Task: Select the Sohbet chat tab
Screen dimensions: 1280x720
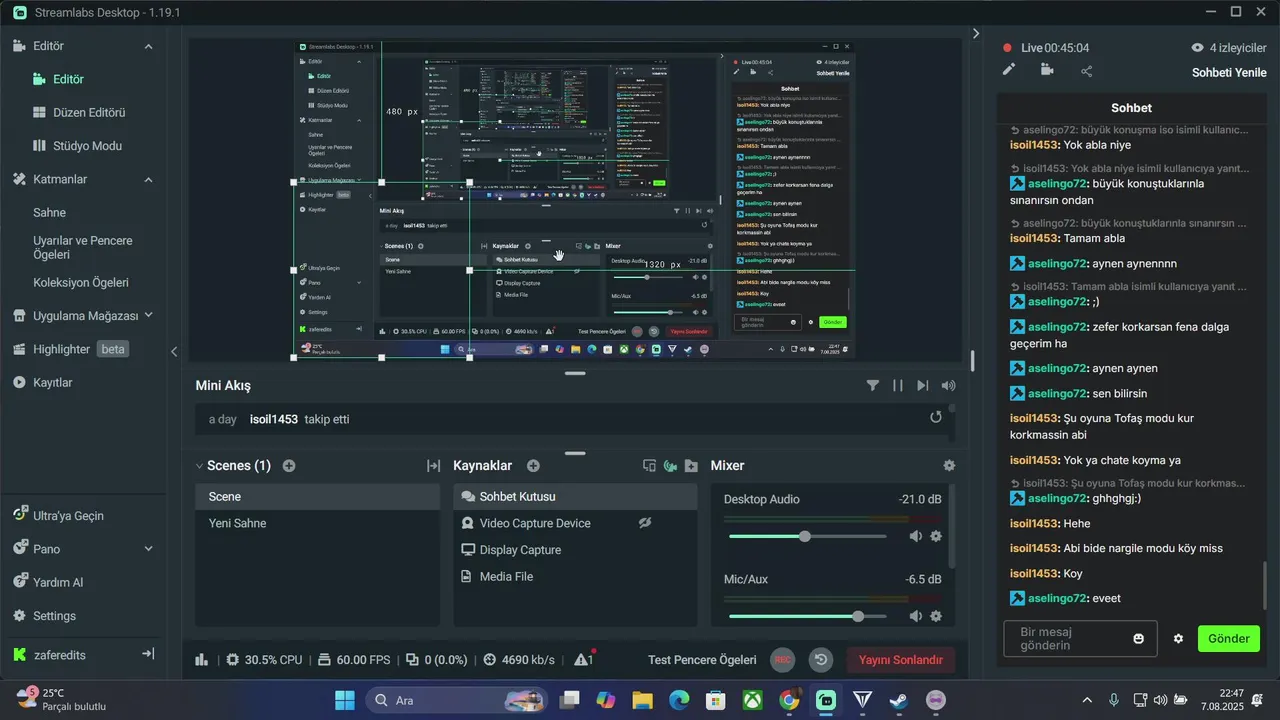Action: tap(1131, 108)
